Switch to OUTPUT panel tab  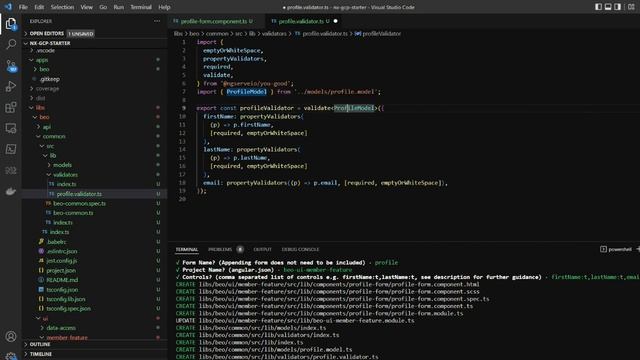point(262,249)
